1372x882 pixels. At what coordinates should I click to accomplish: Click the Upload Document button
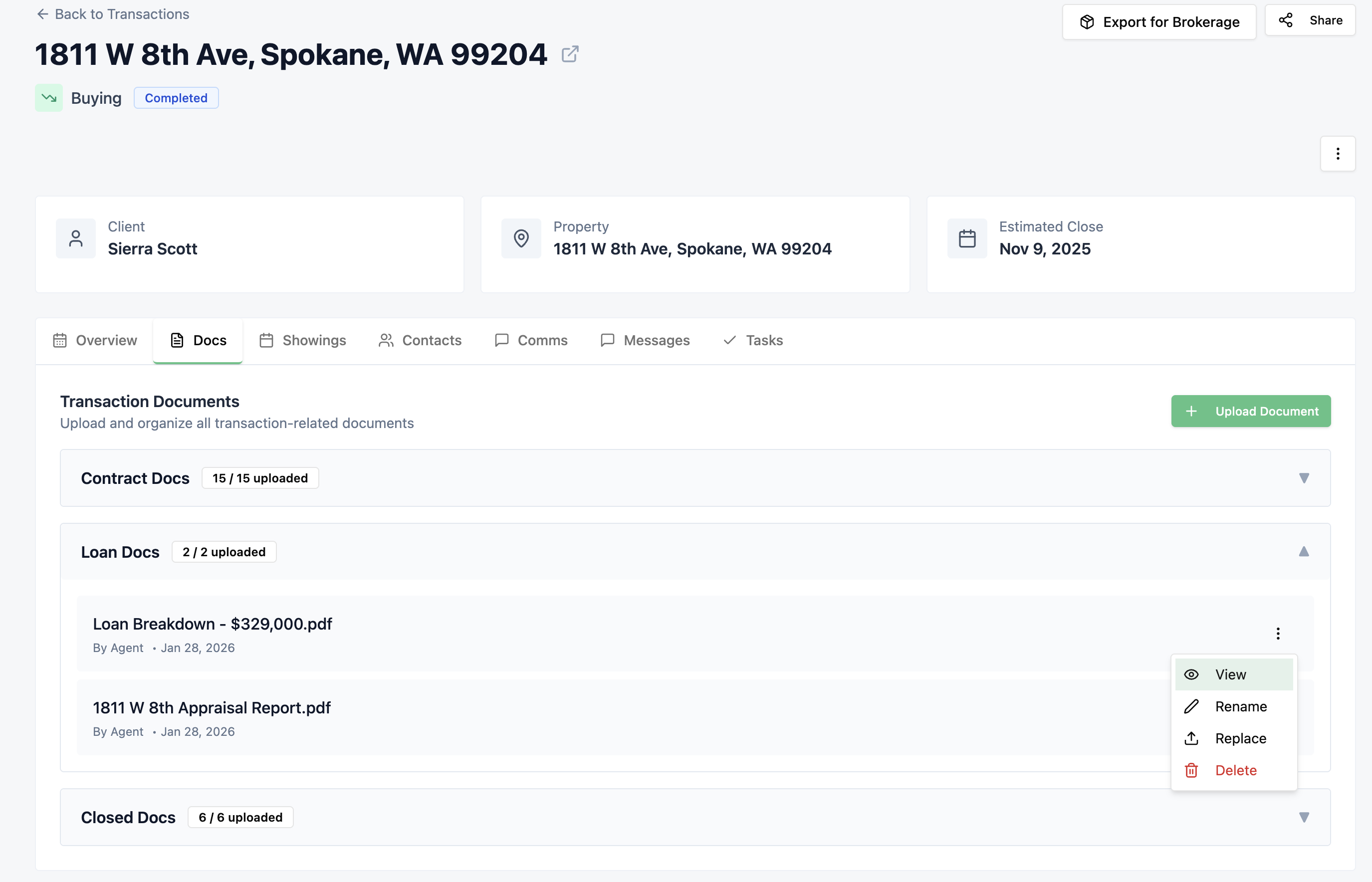click(1251, 411)
